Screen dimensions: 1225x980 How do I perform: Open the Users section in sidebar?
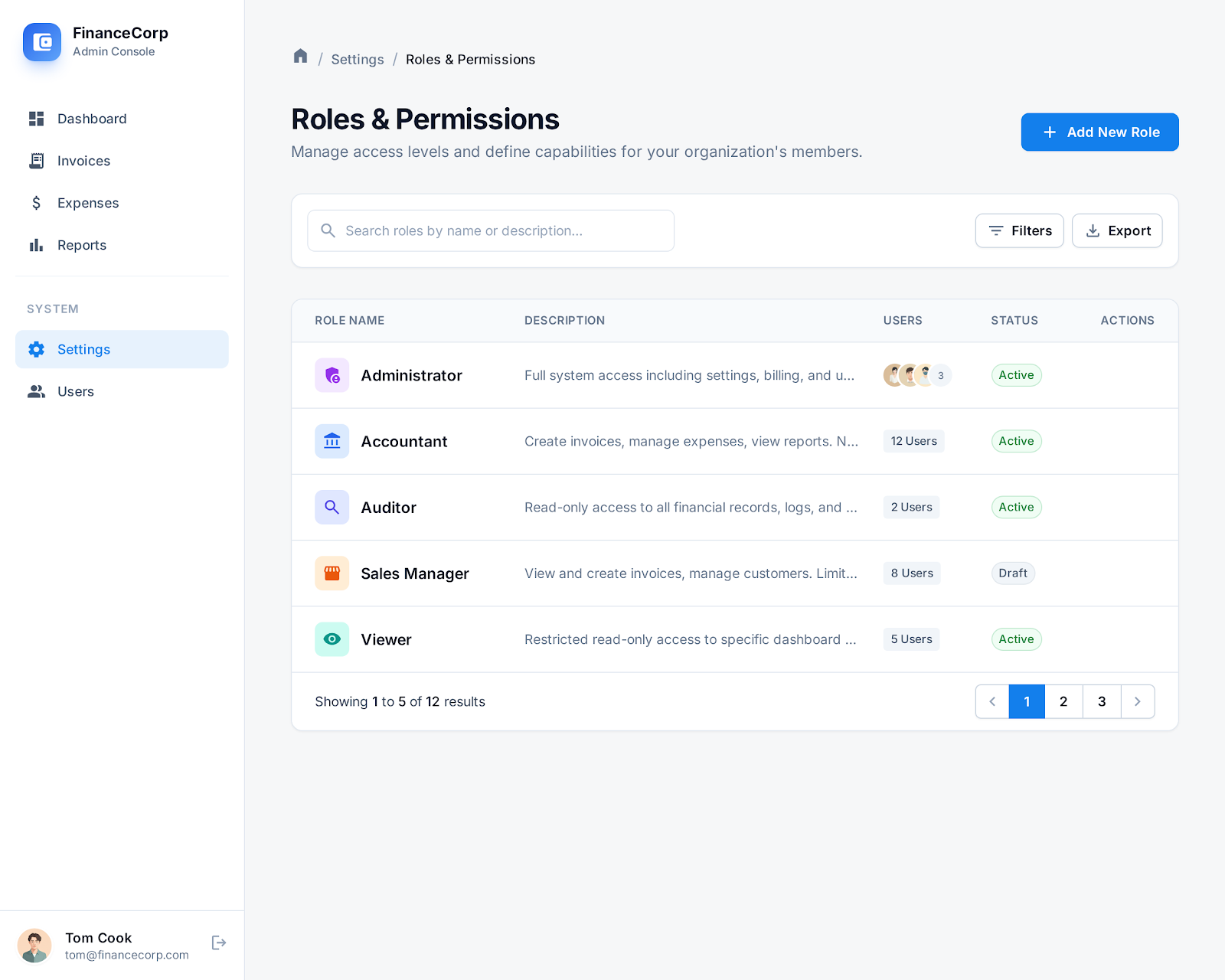pyautogui.click(x=76, y=391)
